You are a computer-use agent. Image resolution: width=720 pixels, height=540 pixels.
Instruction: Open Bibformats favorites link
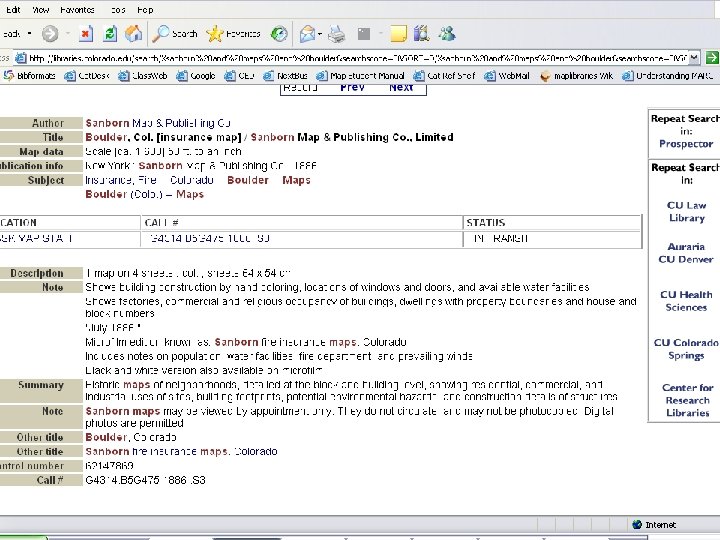(x=29, y=76)
